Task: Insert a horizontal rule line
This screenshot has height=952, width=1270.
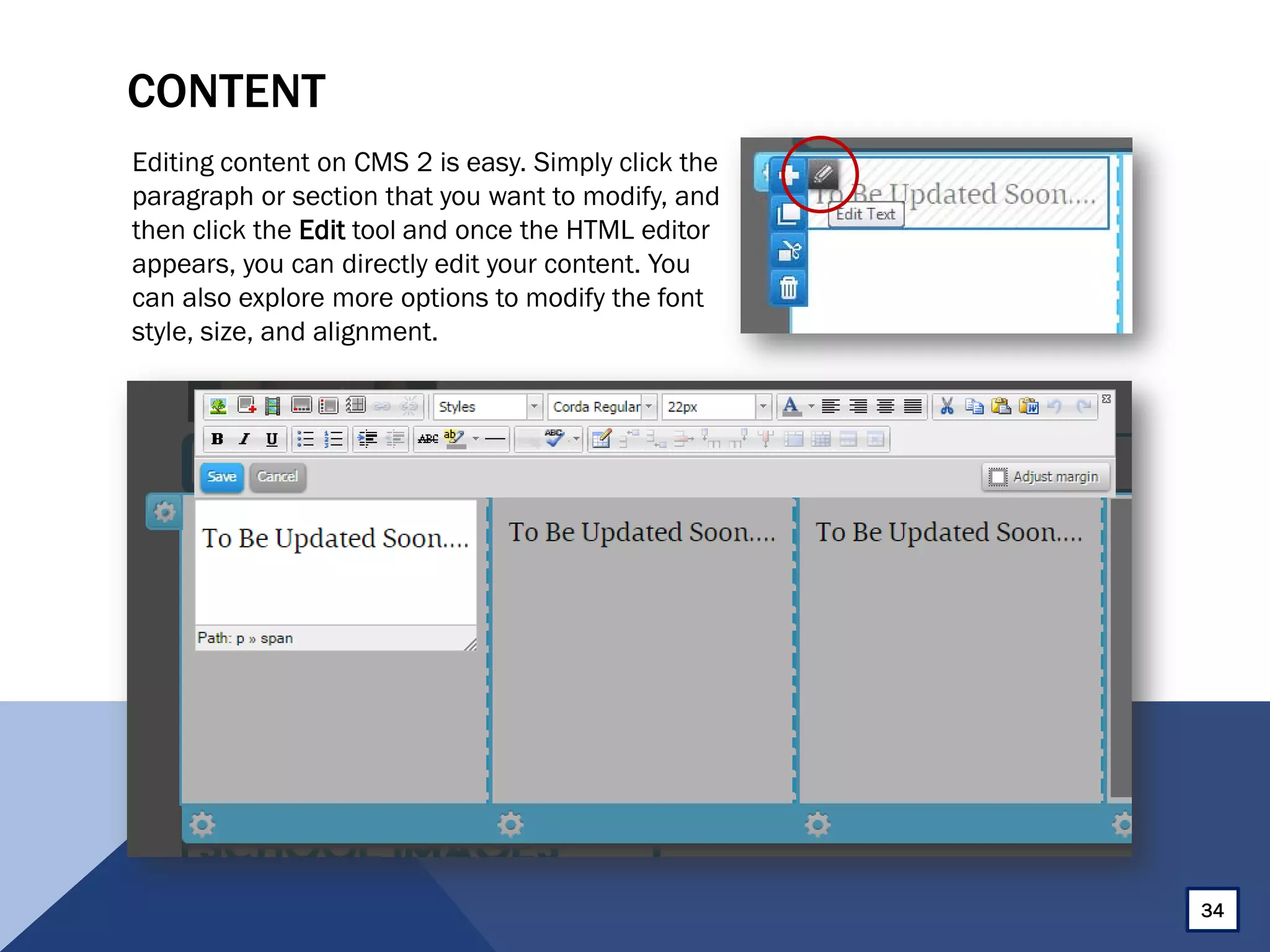Action: click(495, 439)
